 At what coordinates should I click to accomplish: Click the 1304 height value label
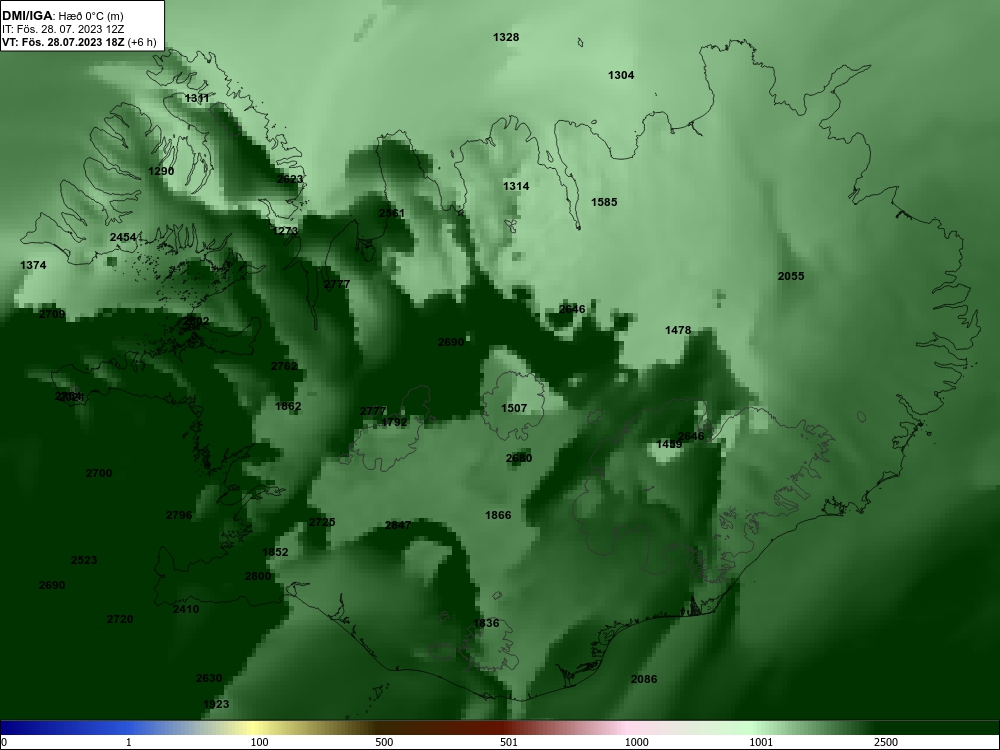(x=621, y=75)
